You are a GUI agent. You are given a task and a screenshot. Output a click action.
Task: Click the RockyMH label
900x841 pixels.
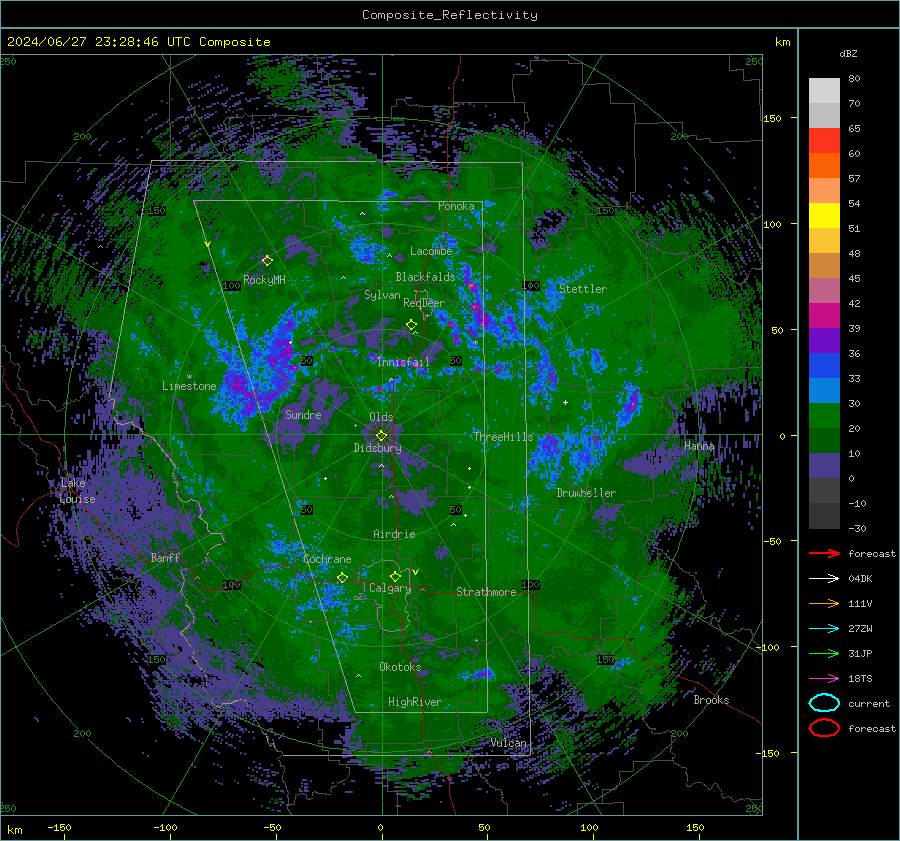[x=264, y=280]
